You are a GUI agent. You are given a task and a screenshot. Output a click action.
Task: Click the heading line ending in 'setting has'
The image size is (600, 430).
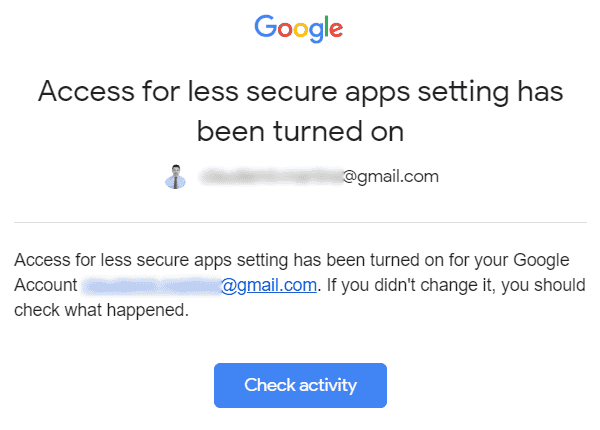300,93
